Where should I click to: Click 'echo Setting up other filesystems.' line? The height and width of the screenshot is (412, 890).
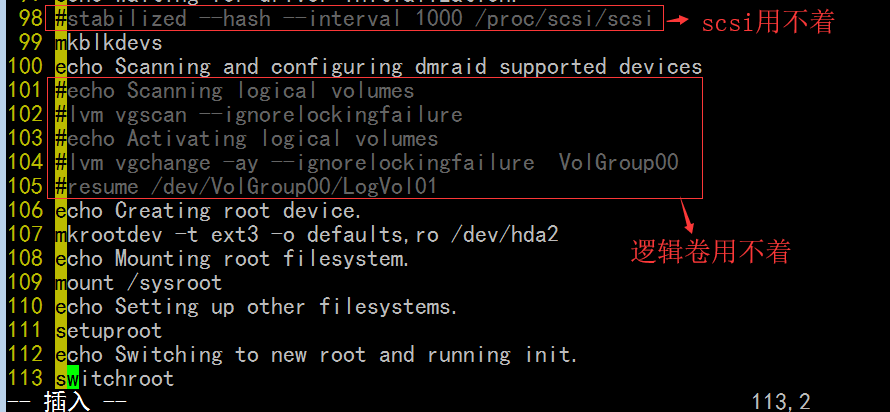257,306
